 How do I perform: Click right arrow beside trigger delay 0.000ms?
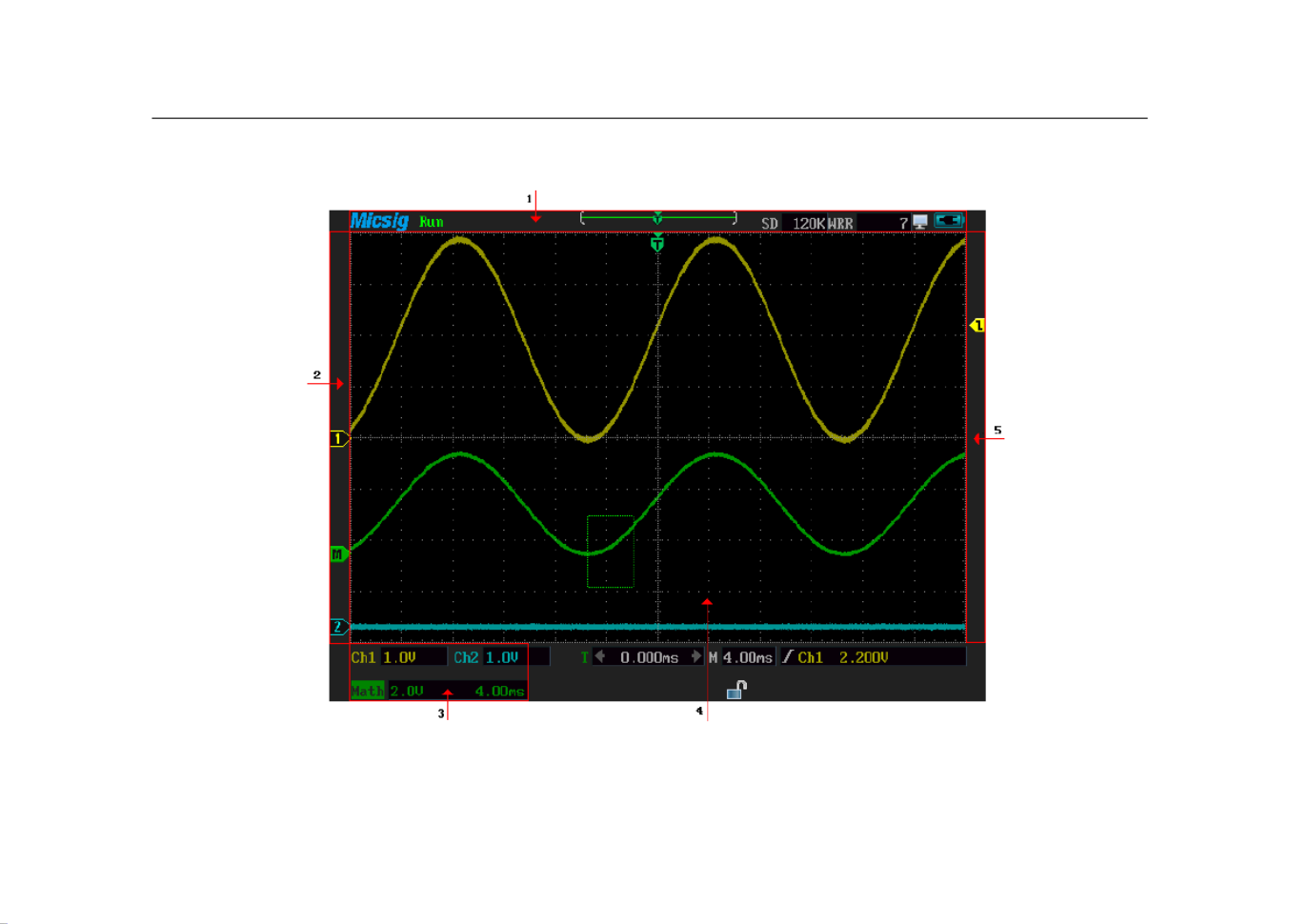(x=696, y=656)
